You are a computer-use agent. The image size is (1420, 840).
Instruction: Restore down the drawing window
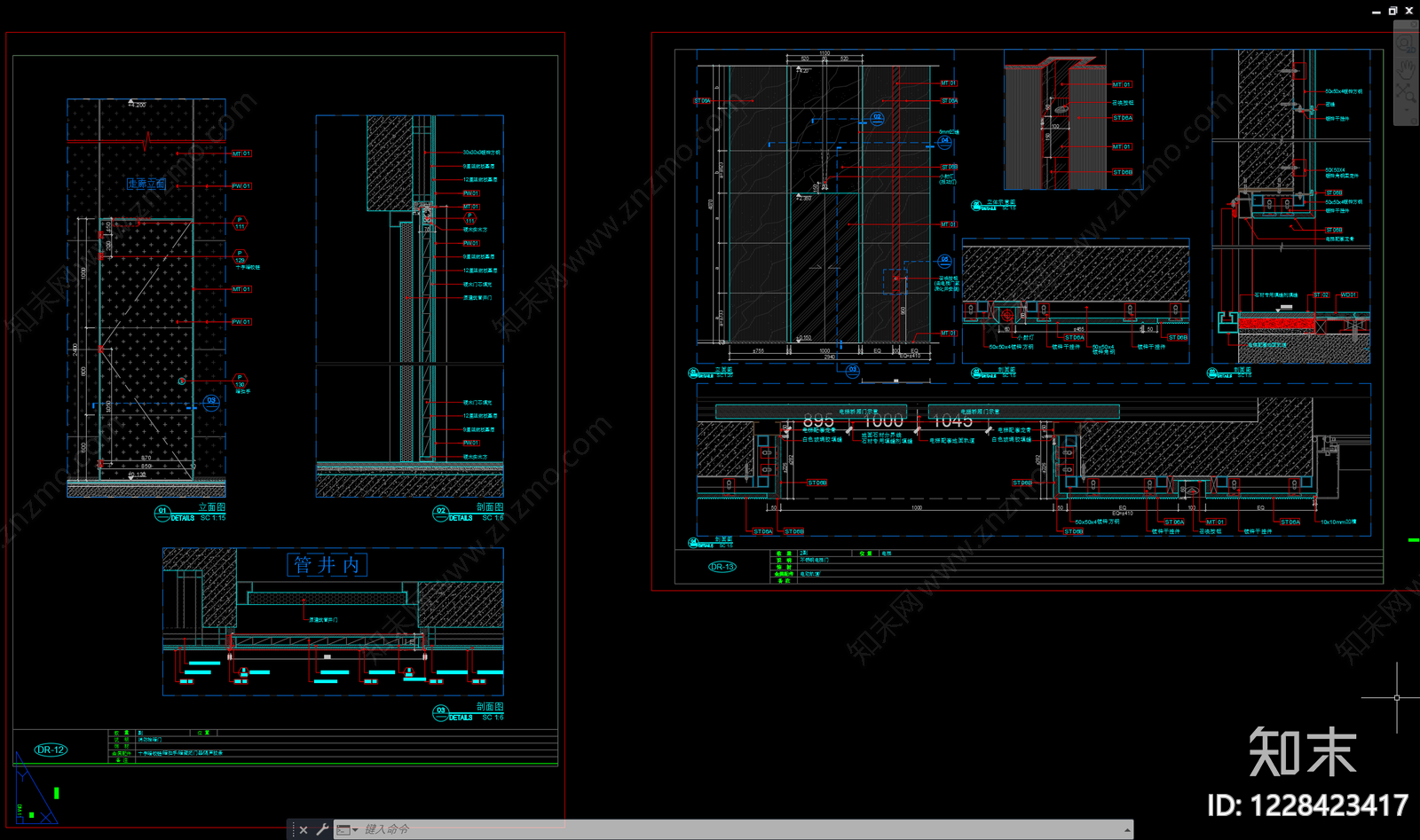(1393, 11)
